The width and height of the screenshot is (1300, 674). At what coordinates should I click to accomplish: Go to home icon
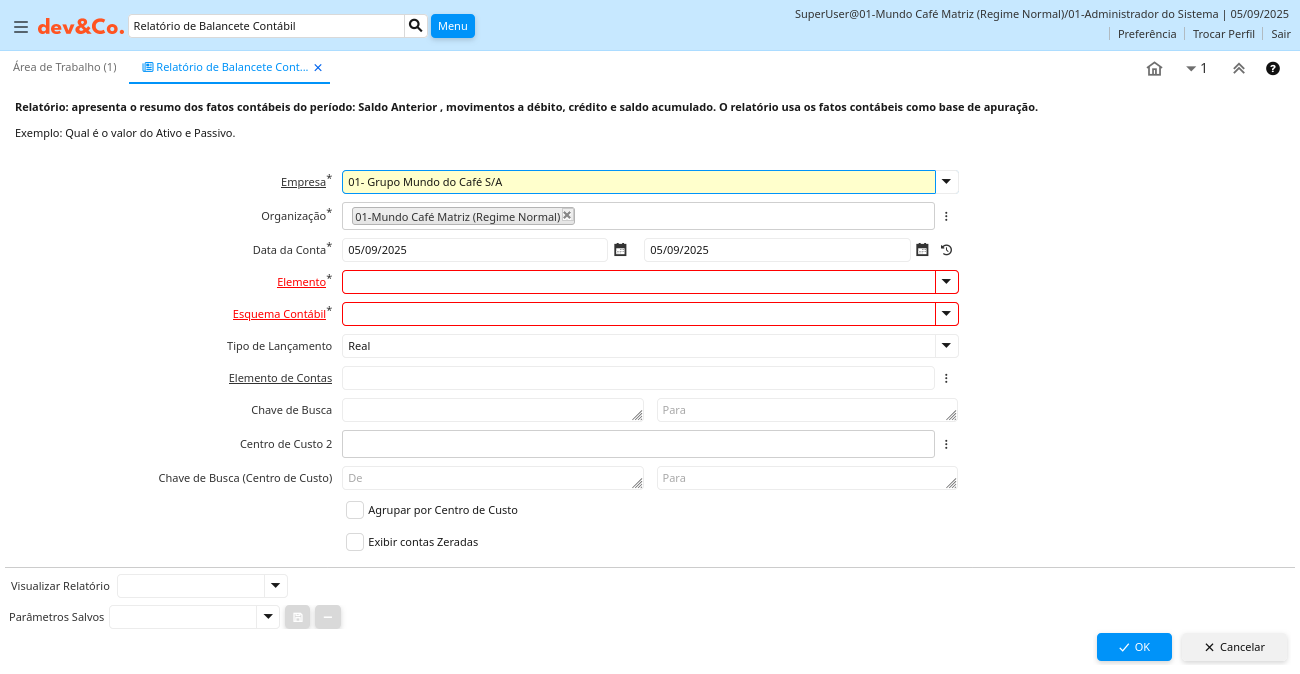tap(1154, 69)
